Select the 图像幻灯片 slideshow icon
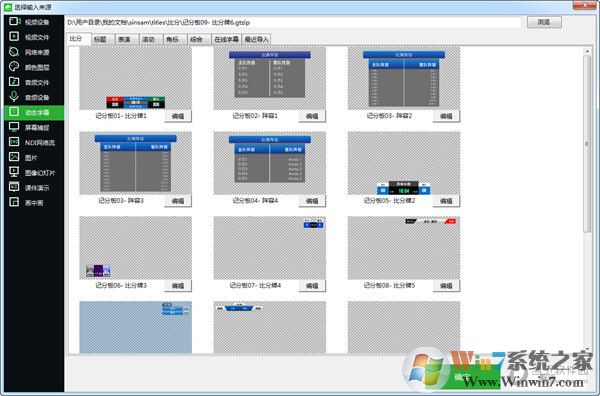Image resolution: width=600 pixels, height=396 pixels. pyautogui.click(x=14, y=172)
